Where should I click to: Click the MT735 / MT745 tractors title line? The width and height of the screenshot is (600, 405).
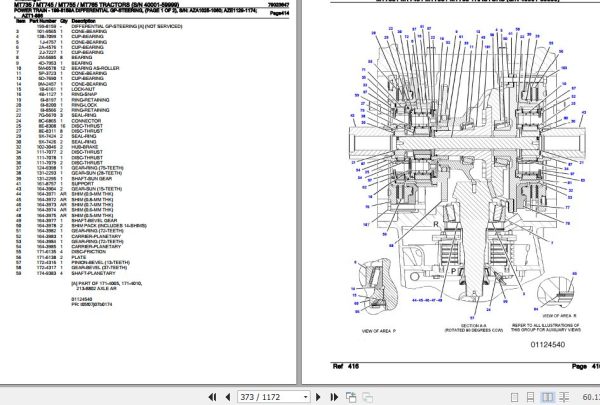point(96,5)
